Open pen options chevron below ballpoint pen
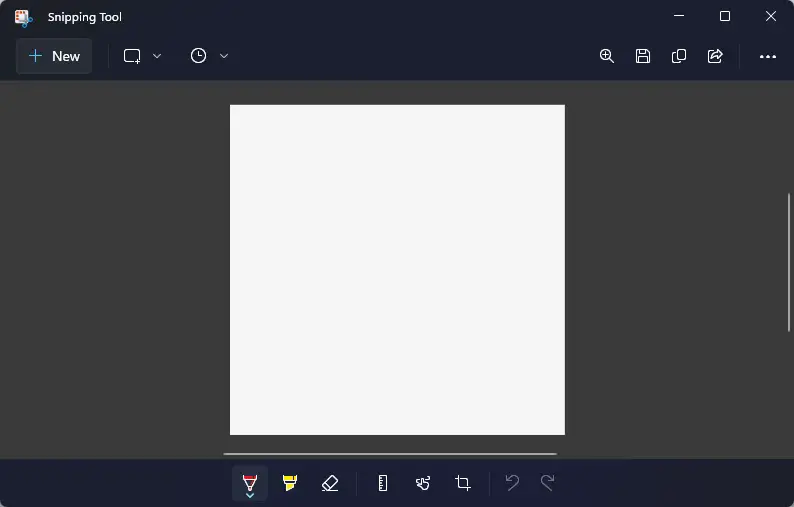The width and height of the screenshot is (794, 507). coord(250,495)
